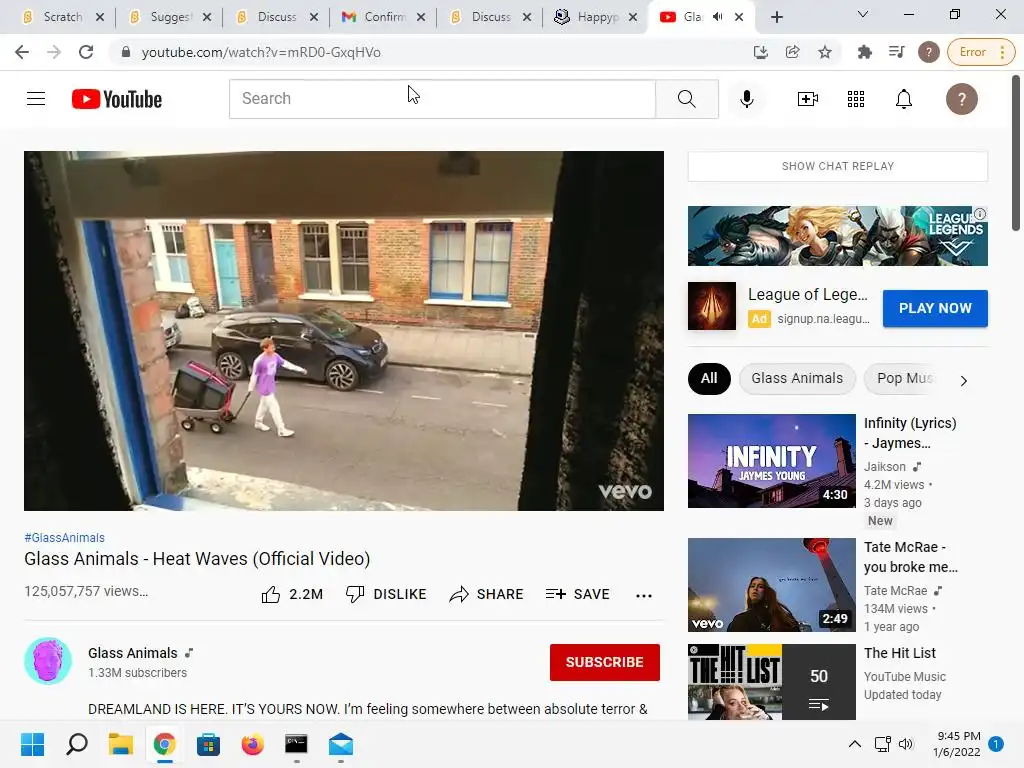
Task: Click SHOW CHAT REPLAY
Action: (838, 167)
